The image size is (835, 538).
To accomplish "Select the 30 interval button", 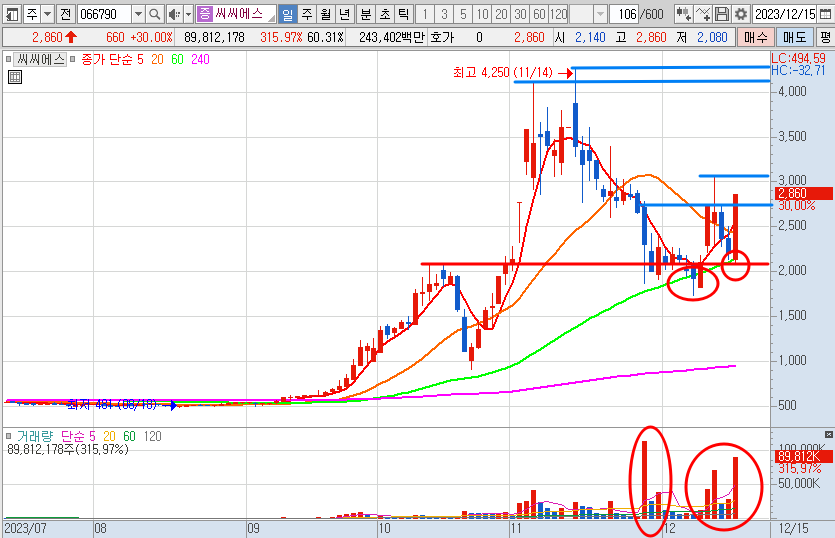I will click(x=521, y=14).
